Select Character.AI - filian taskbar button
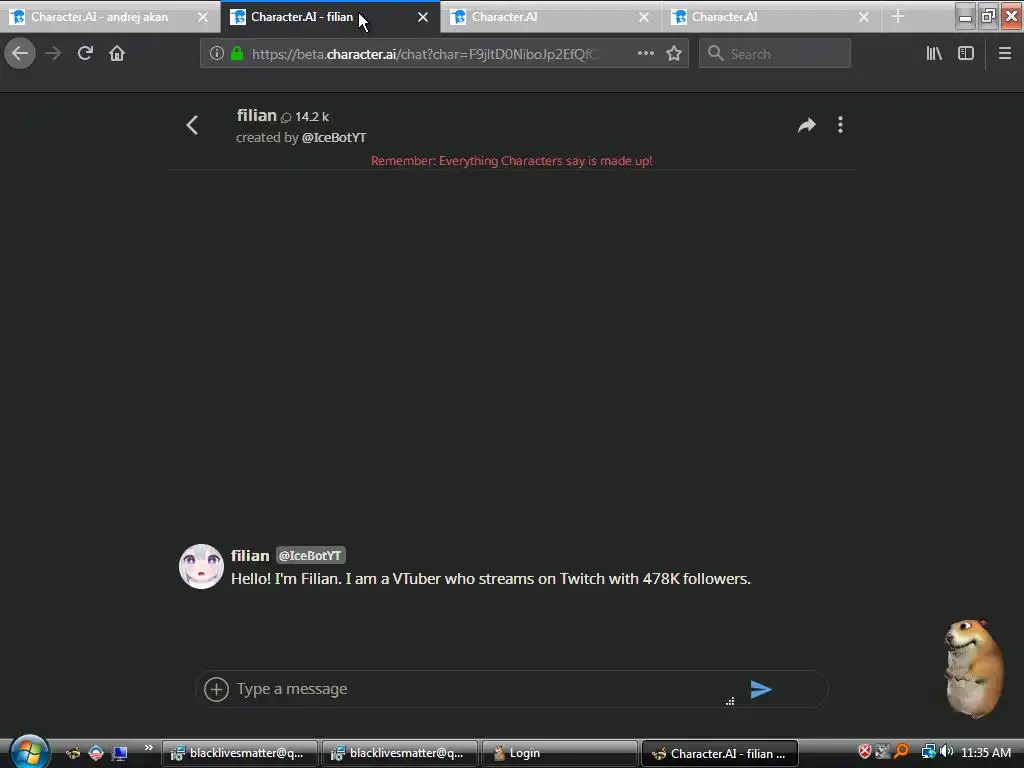 click(720, 753)
